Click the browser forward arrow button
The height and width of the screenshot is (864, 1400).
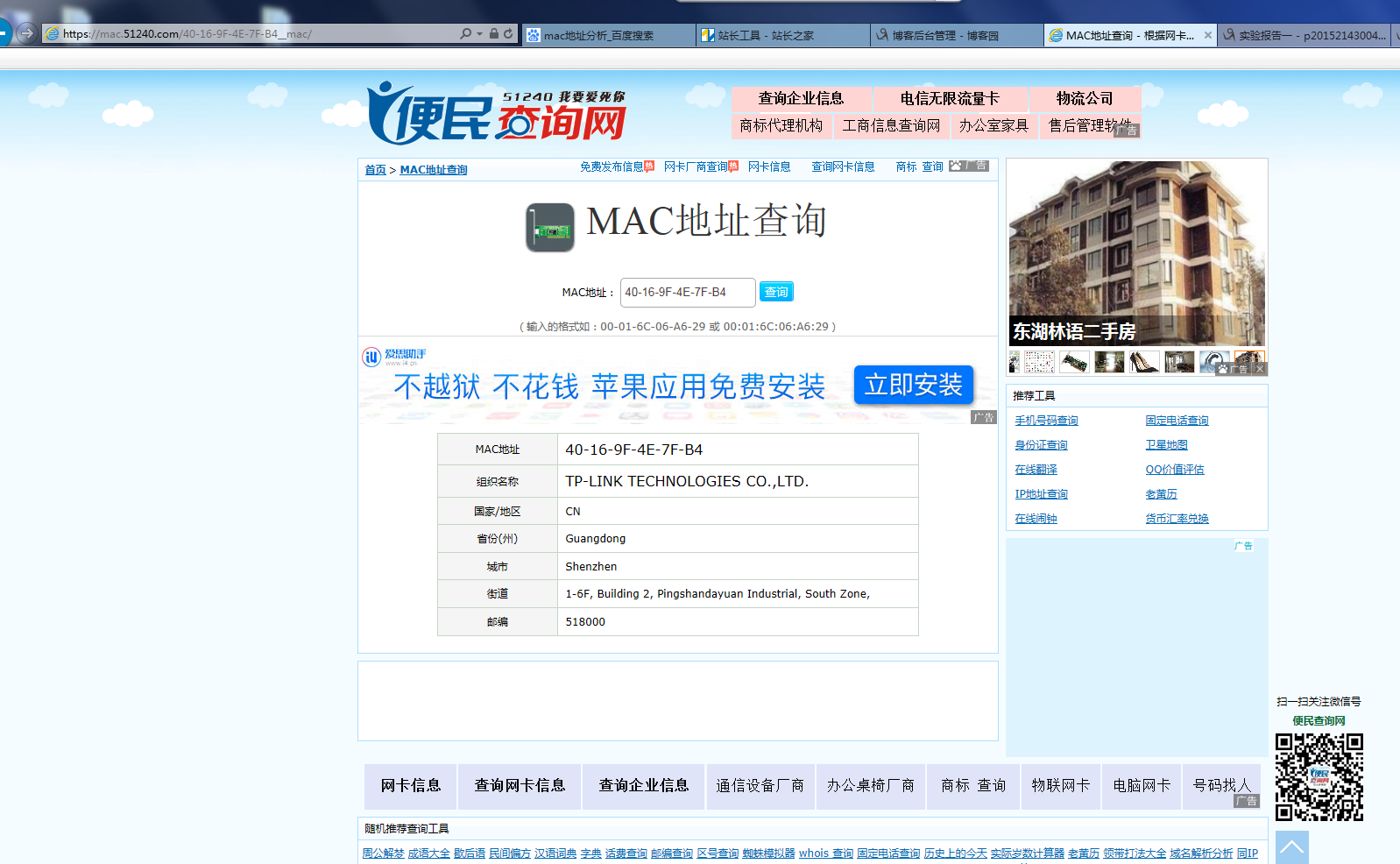(26, 33)
